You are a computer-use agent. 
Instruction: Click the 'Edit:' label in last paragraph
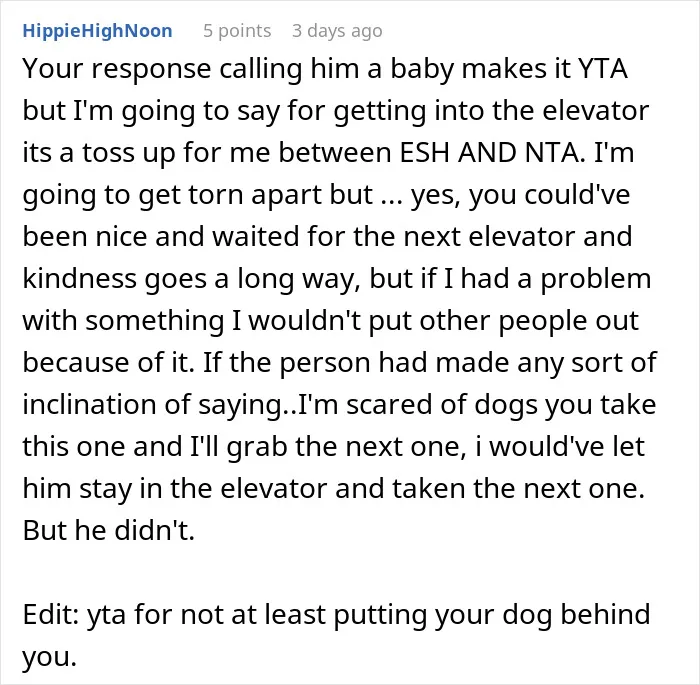(51, 614)
